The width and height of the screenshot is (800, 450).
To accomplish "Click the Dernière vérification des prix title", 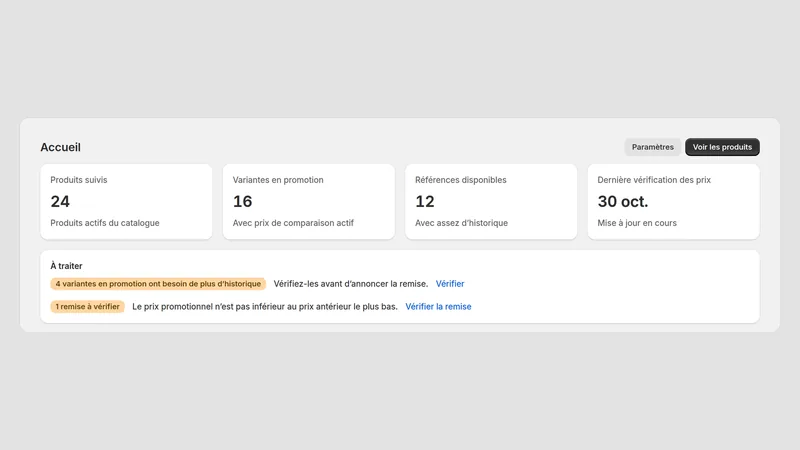I will 654,180.
